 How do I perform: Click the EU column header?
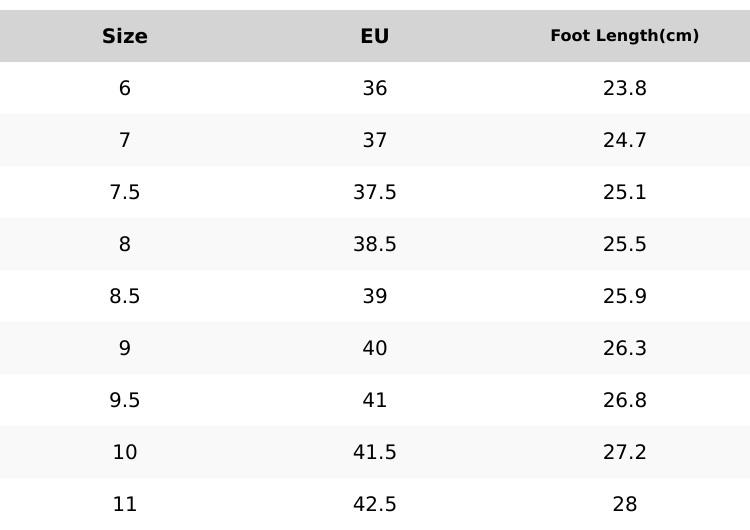375,36
